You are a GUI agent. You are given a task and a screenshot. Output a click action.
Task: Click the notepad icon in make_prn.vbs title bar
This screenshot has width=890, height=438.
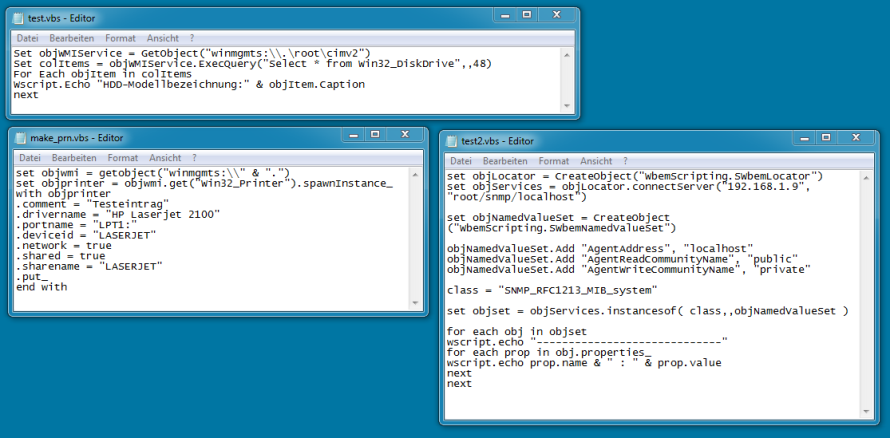[x=21, y=138]
